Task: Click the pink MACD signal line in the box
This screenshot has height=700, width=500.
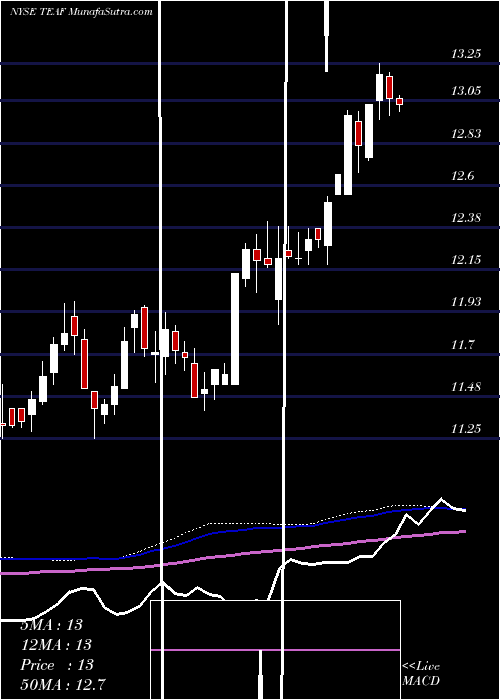Action: pos(275,650)
